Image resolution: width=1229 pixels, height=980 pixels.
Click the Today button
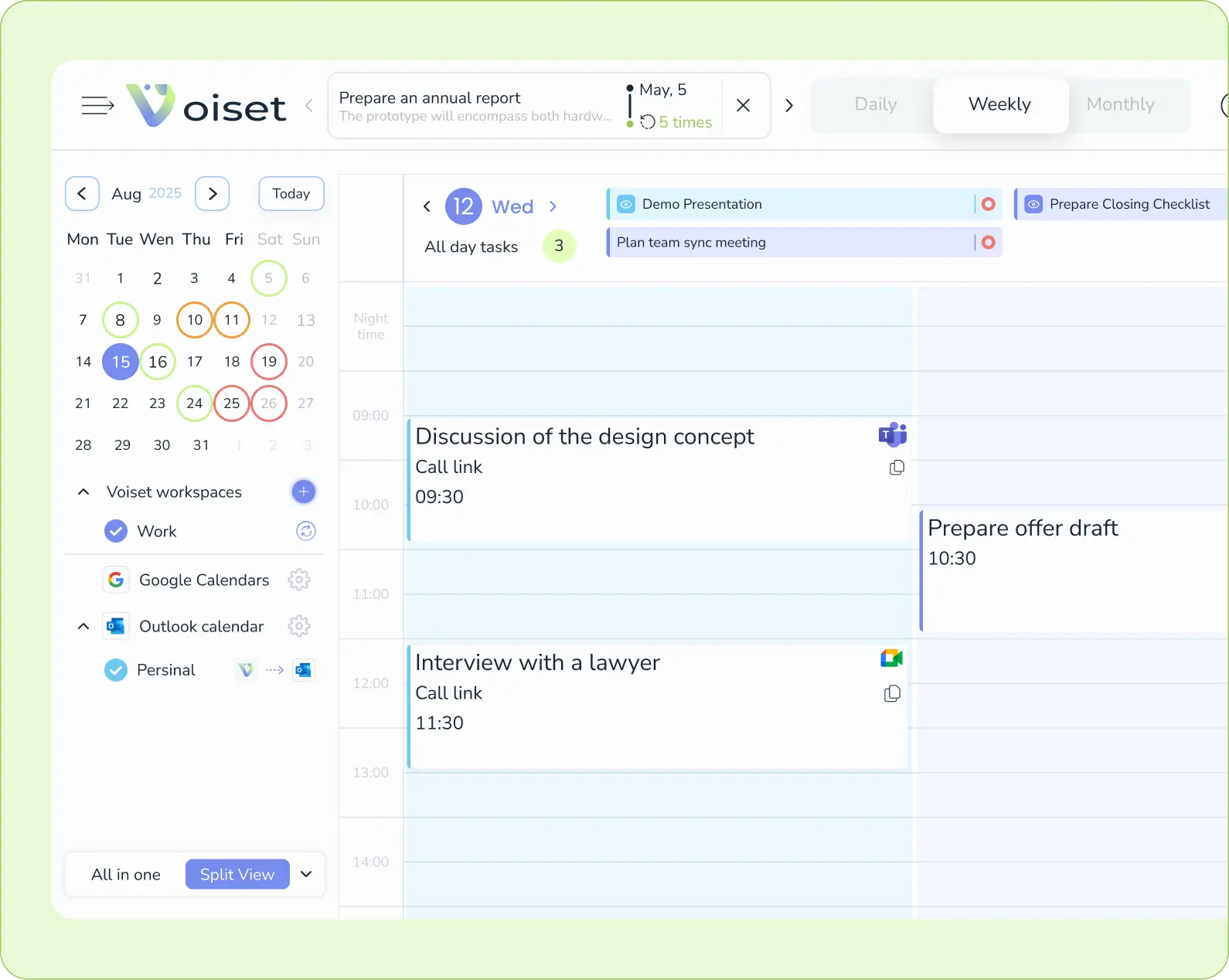(291, 193)
